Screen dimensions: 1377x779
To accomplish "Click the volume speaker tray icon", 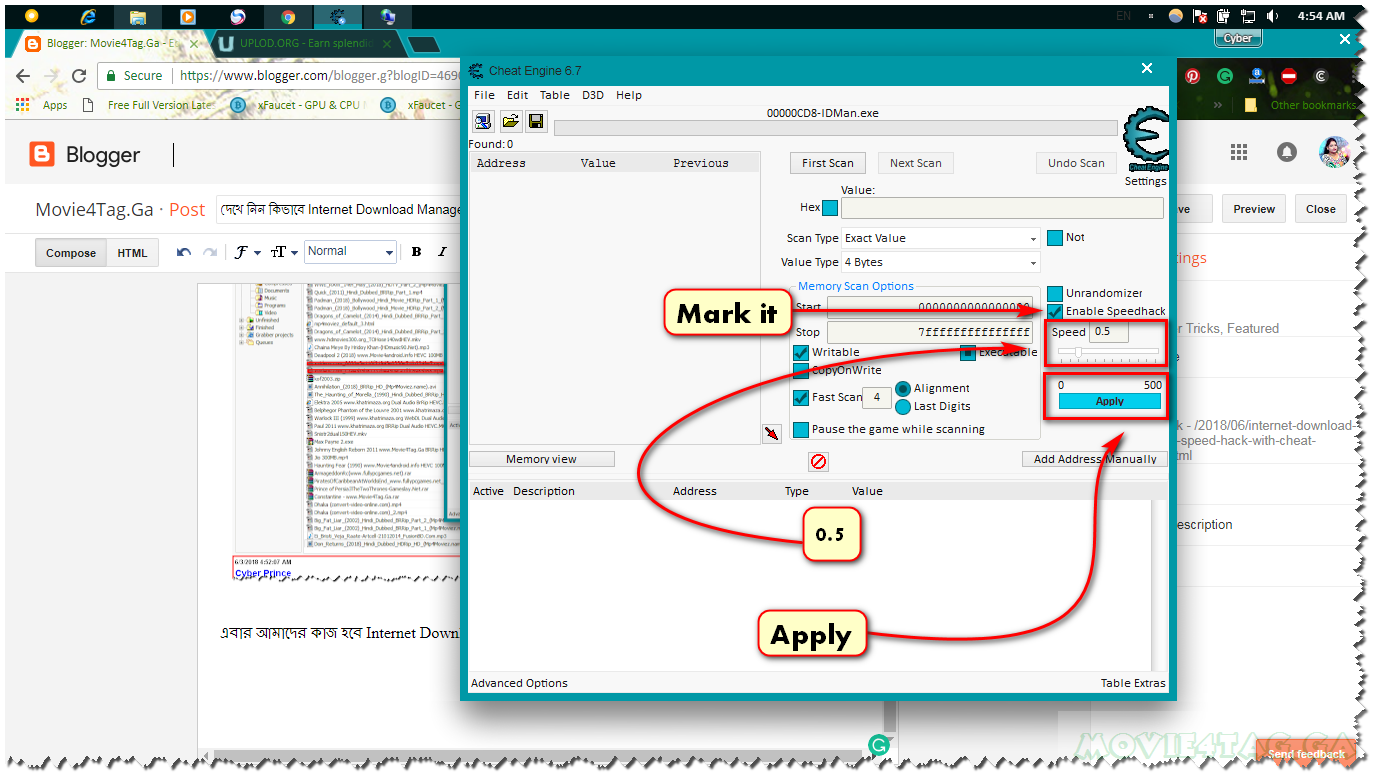I will point(1273,16).
